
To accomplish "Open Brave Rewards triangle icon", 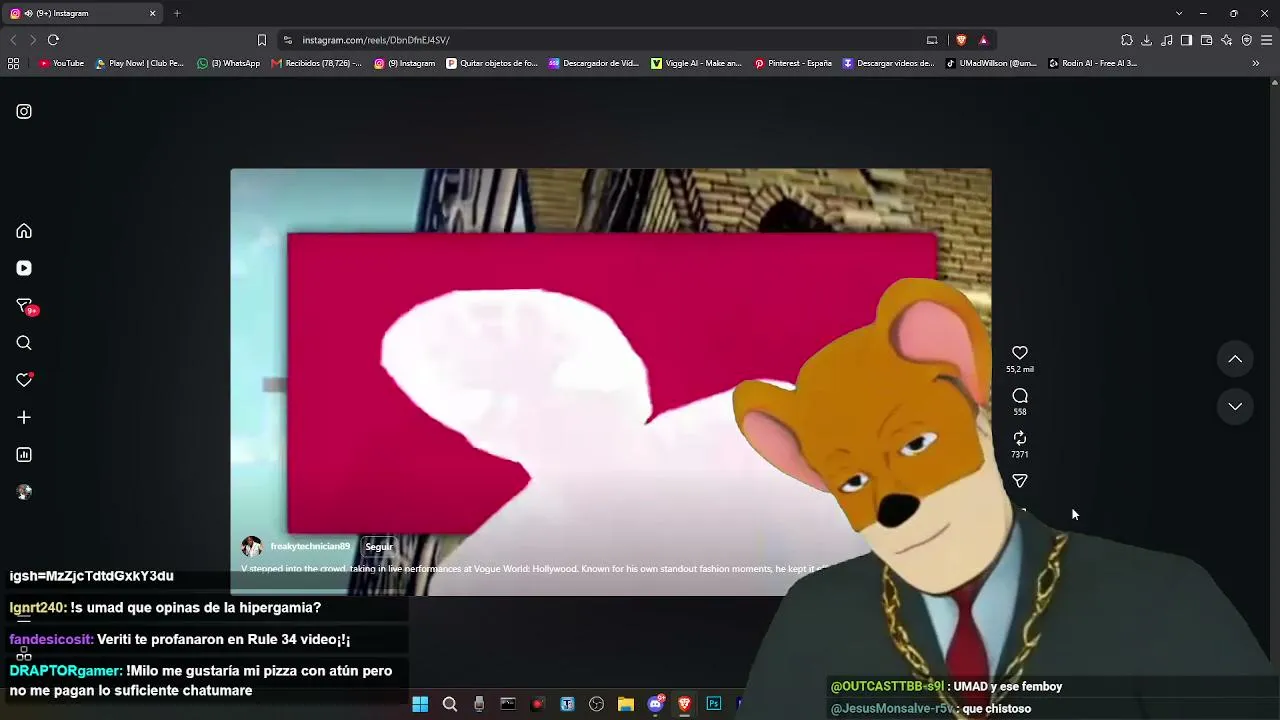I will click(x=983, y=40).
